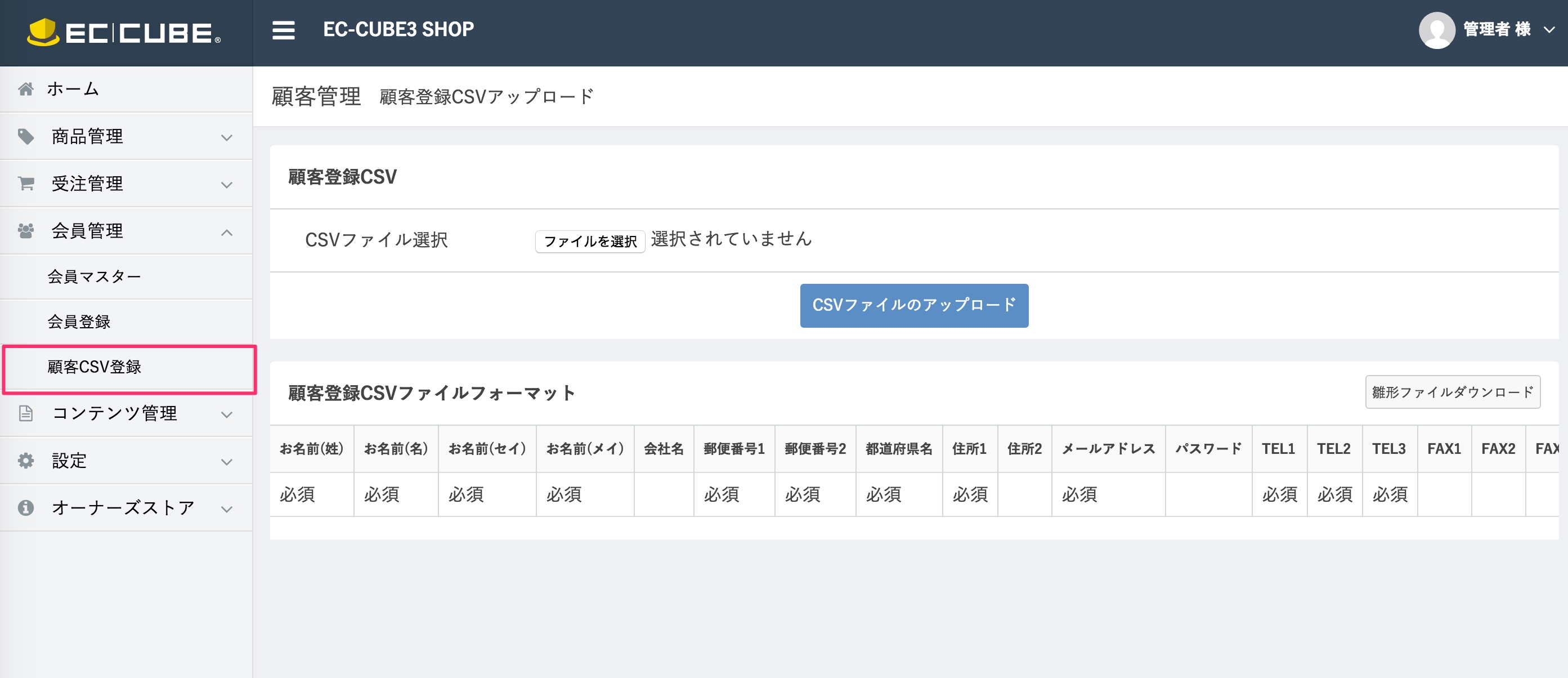
Task: Click the 雛形ファイルダウンロード button
Action: click(1453, 392)
